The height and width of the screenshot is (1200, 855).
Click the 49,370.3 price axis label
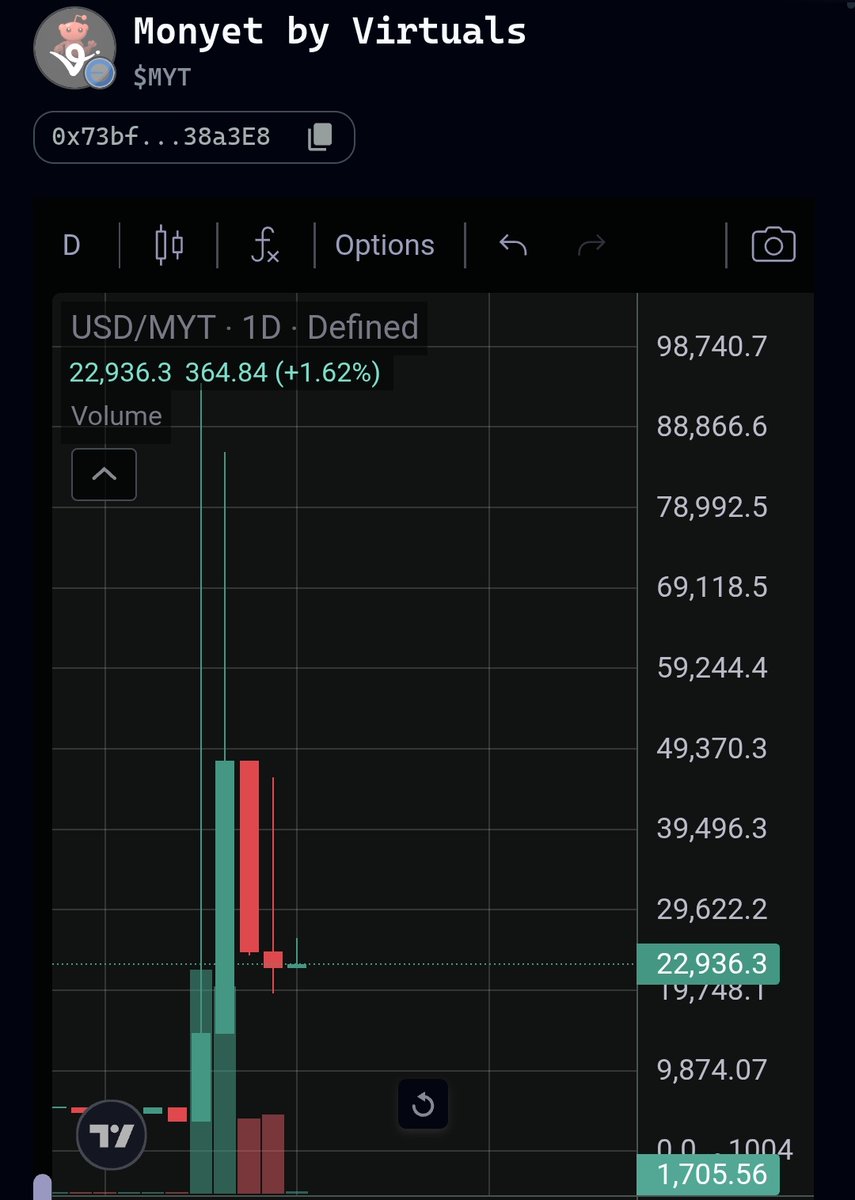coord(712,748)
